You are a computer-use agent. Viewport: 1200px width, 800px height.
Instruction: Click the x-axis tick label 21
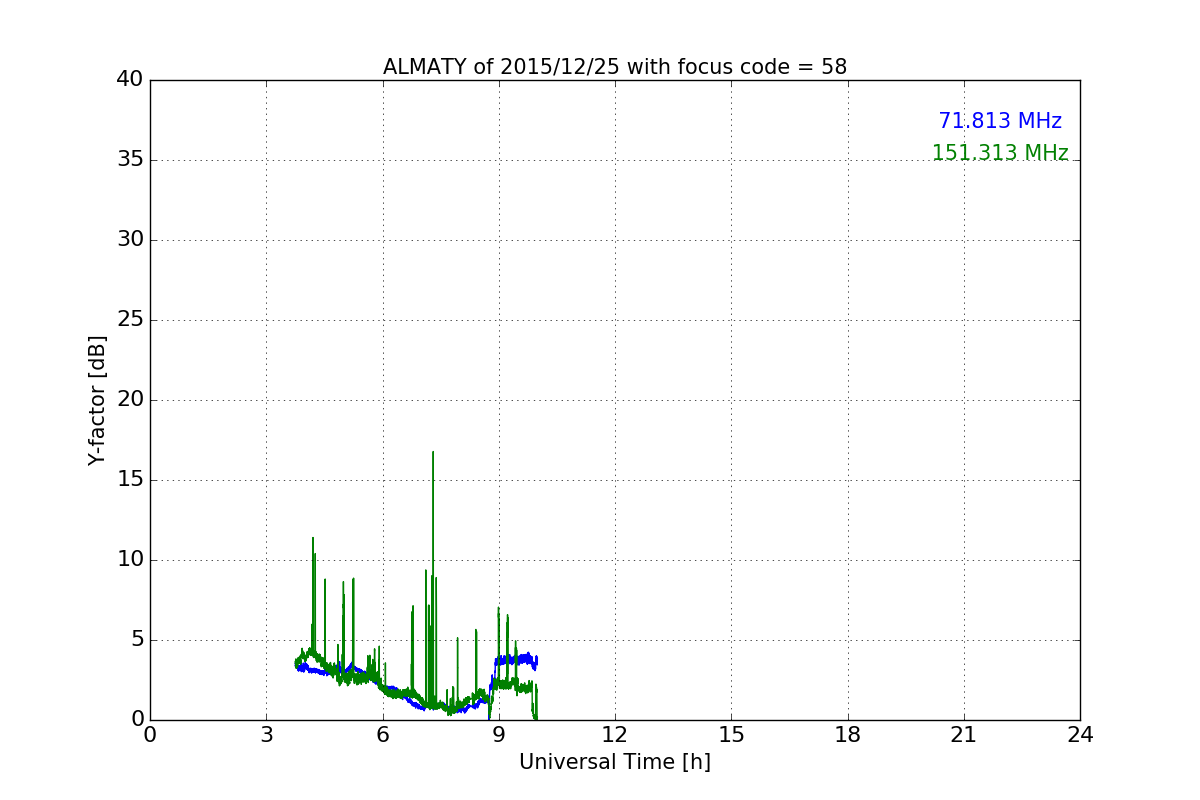pyautogui.click(x=964, y=735)
